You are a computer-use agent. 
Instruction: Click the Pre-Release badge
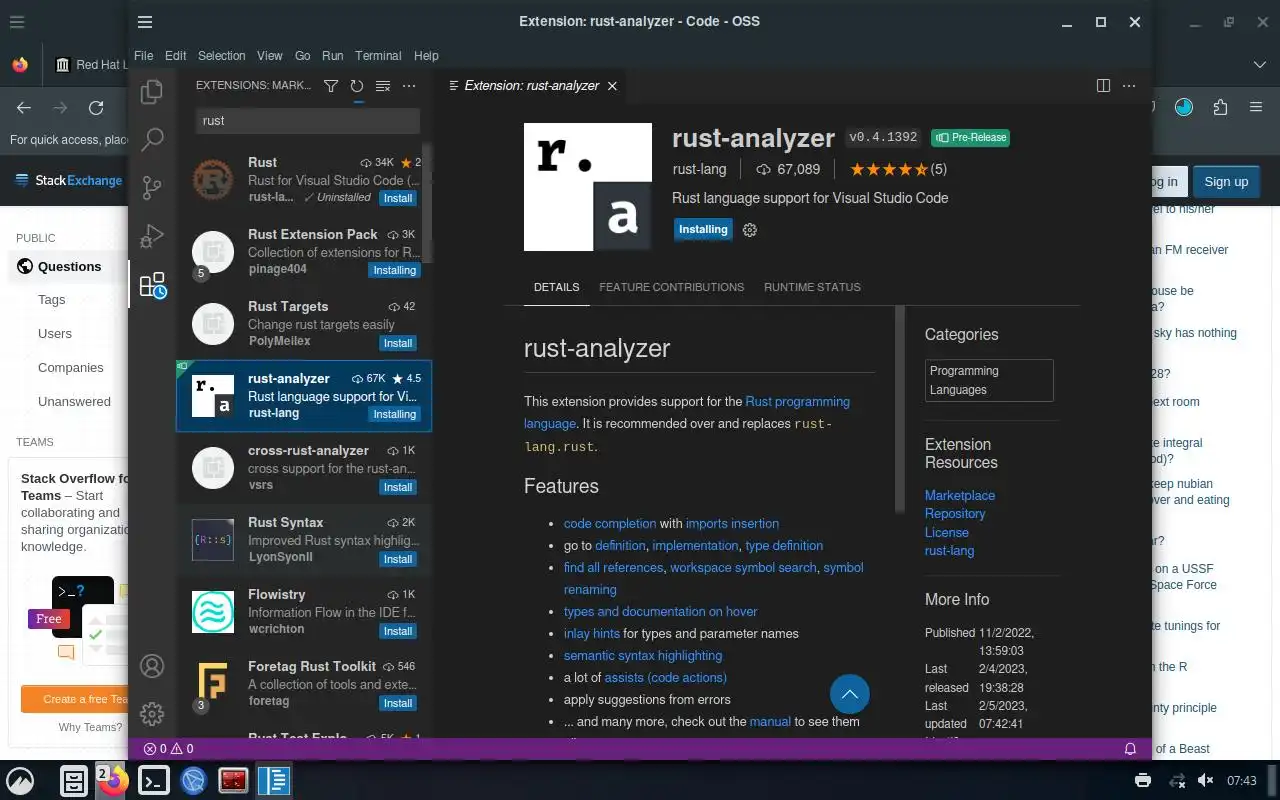(970, 137)
